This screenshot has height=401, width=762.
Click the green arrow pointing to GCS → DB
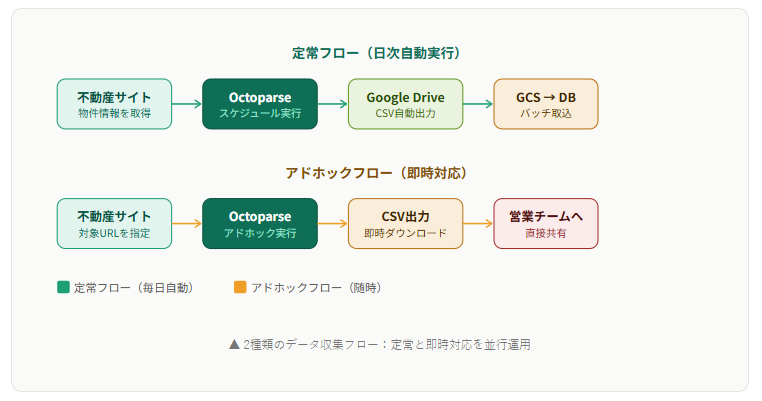[478, 104]
